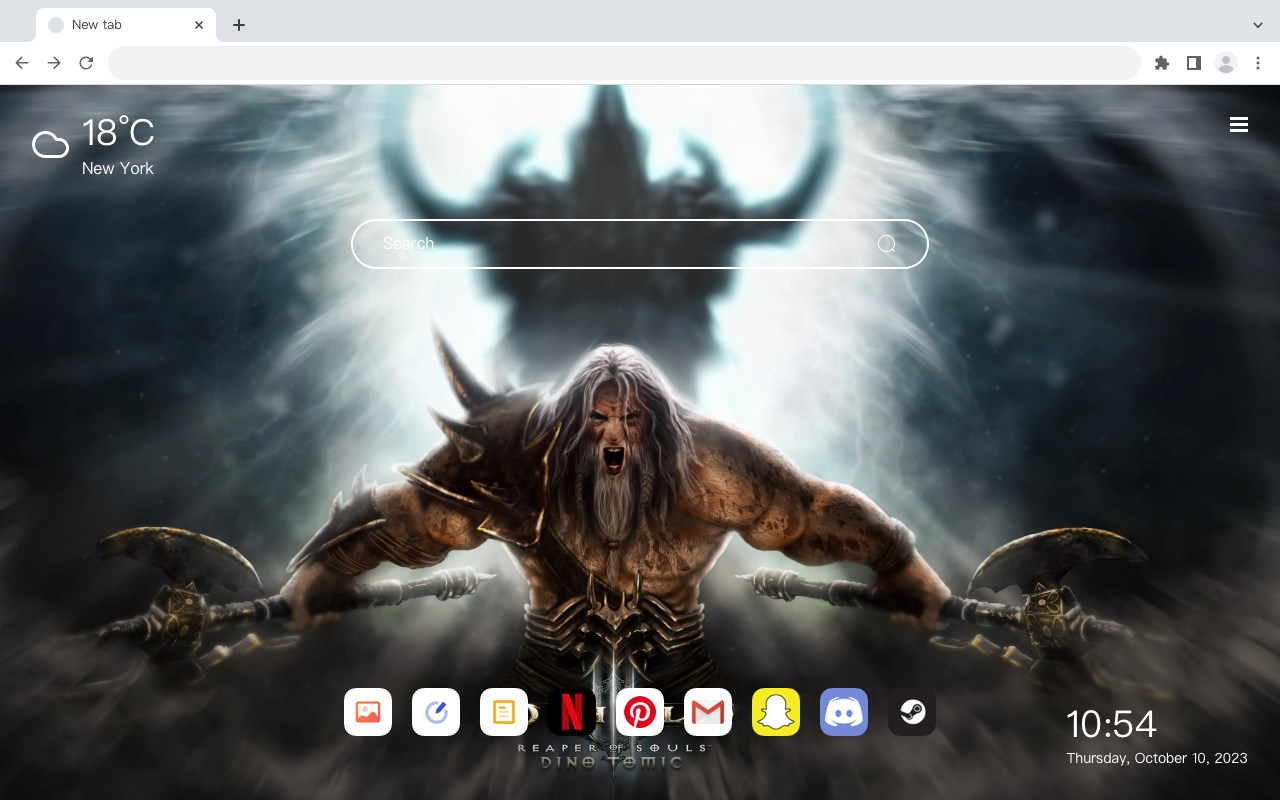Open the hamburger menu on new tab page

pos(1239,124)
